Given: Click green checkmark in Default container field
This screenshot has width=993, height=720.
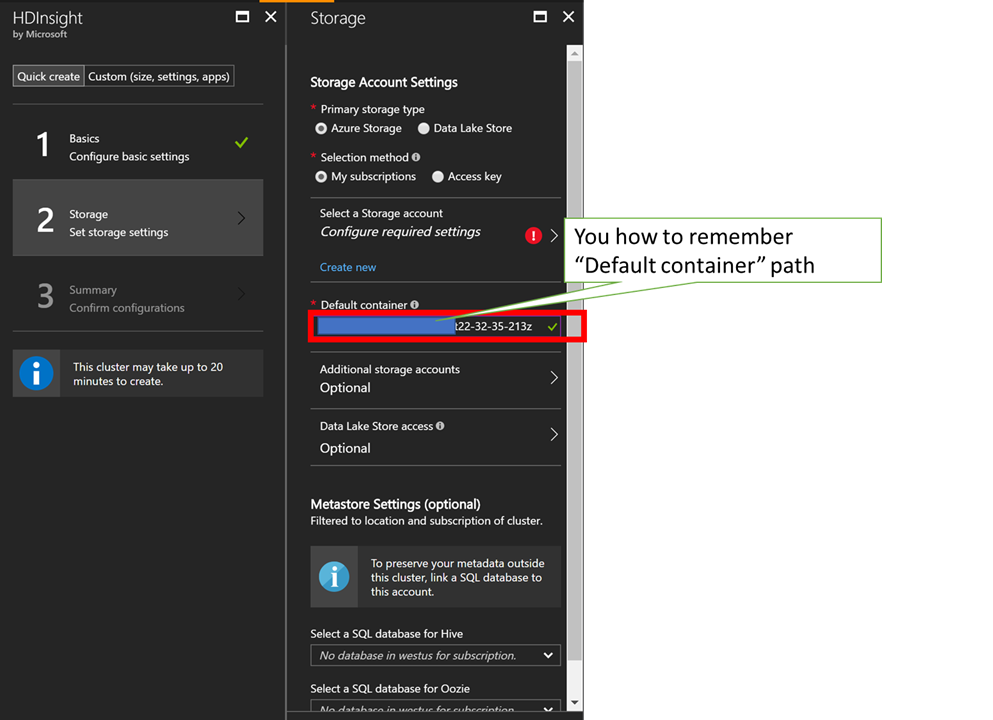Looking at the screenshot, I should pyautogui.click(x=552, y=327).
